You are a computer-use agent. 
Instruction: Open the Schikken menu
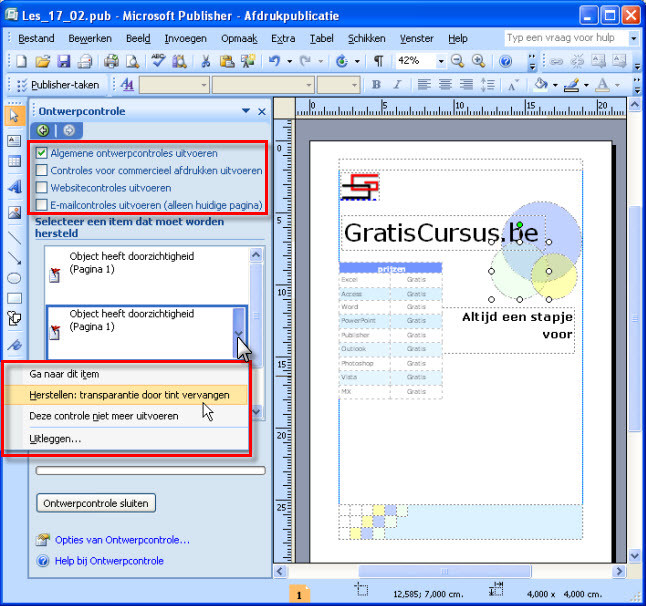tap(367, 38)
